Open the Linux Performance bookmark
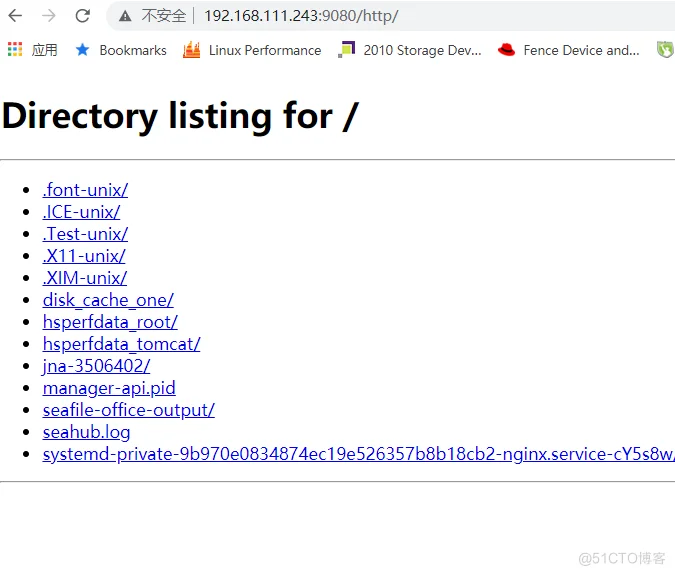675x575 pixels. [x=265, y=50]
